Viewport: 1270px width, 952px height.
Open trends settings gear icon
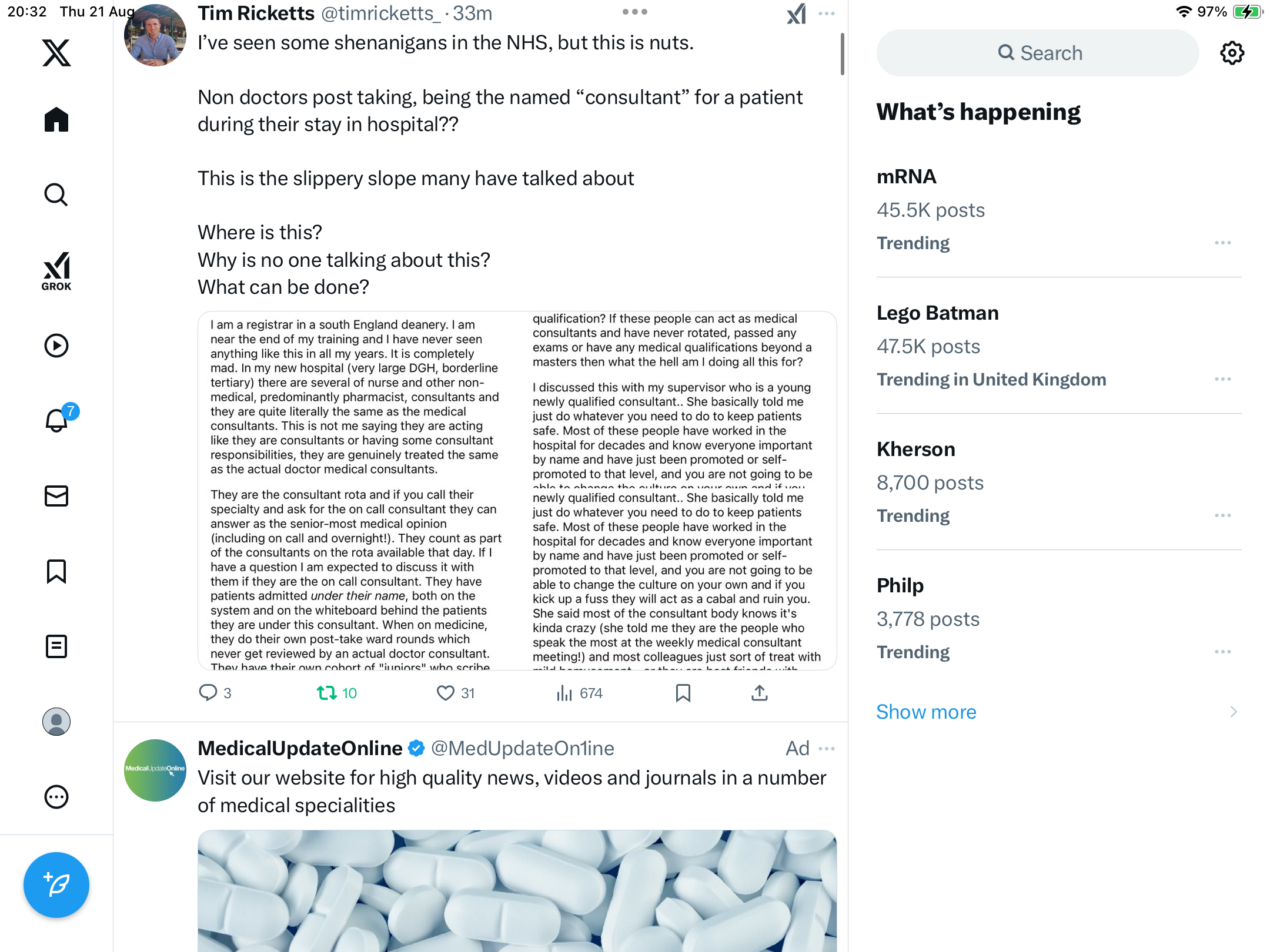tap(1232, 53)
